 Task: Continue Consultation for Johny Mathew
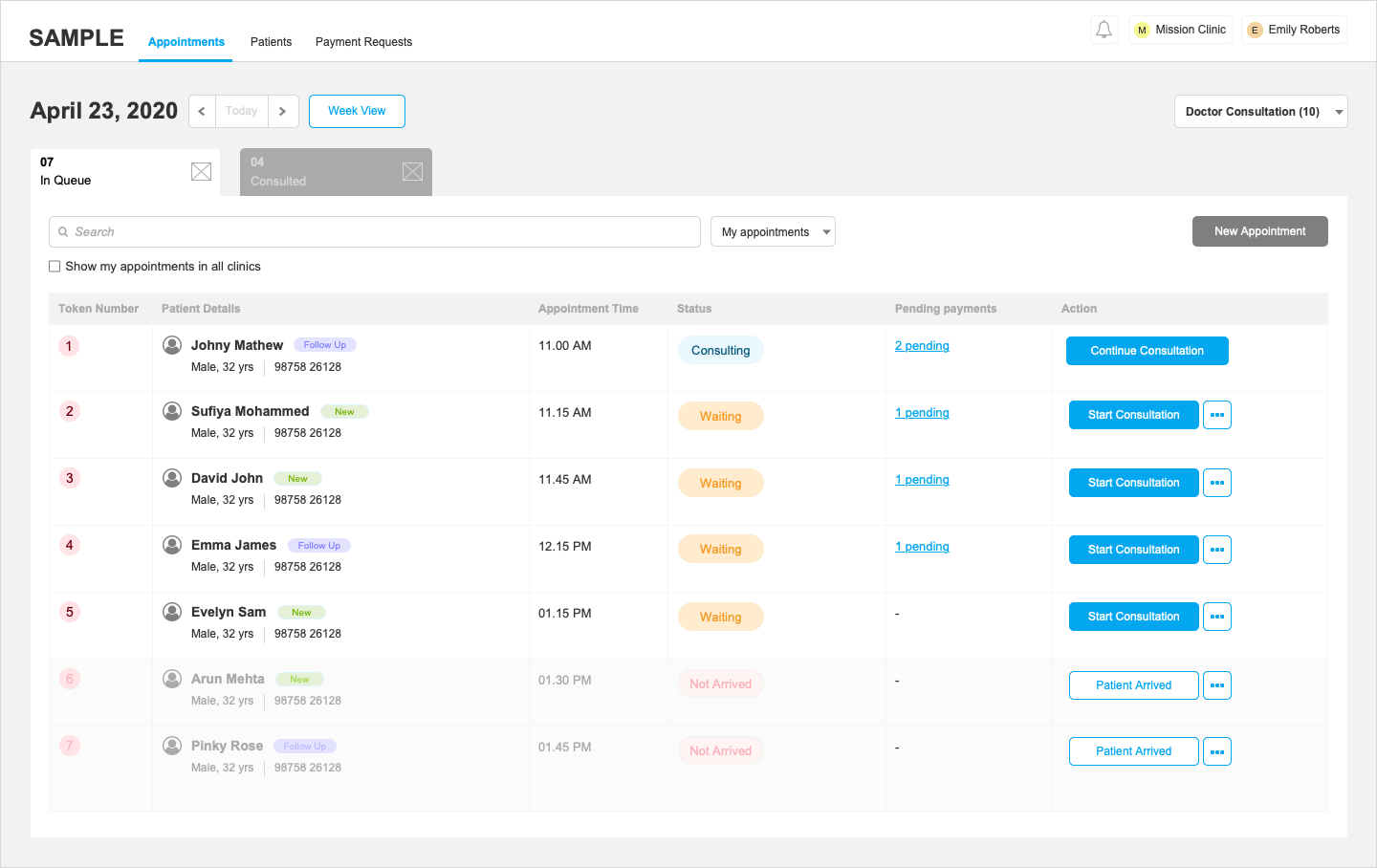(1147, 351)
